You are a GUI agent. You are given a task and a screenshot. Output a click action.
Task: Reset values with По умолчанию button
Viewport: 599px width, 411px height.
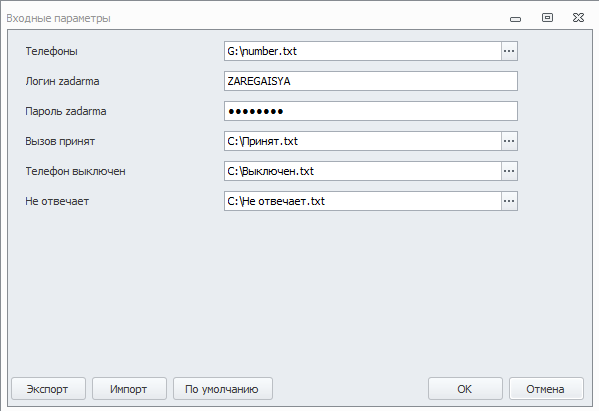(x=223, y=389)
